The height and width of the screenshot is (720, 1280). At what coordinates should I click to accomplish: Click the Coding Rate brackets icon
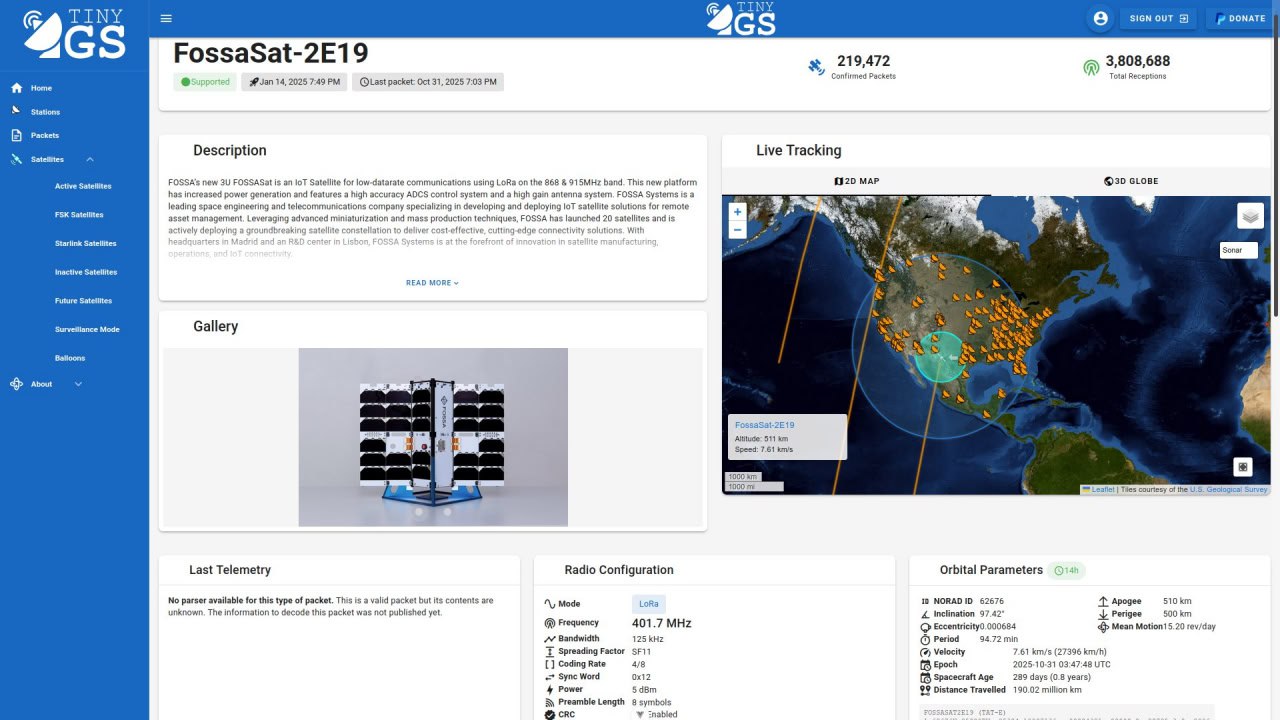tap(549, 664)
